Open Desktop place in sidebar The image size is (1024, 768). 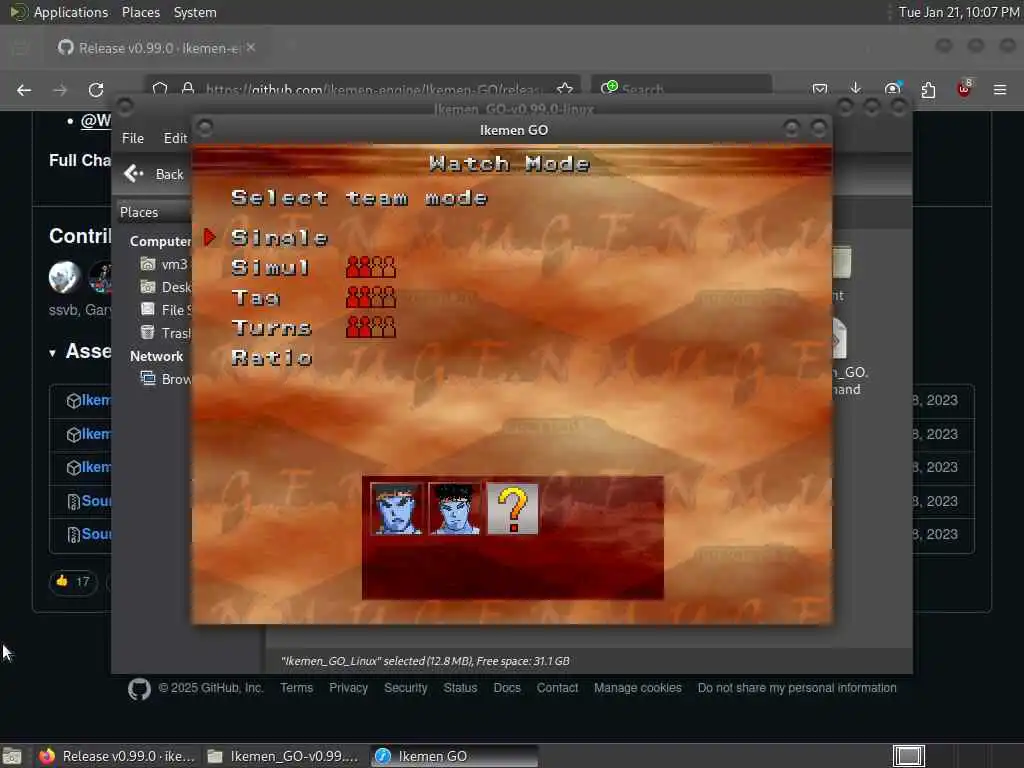coord(165,287)
